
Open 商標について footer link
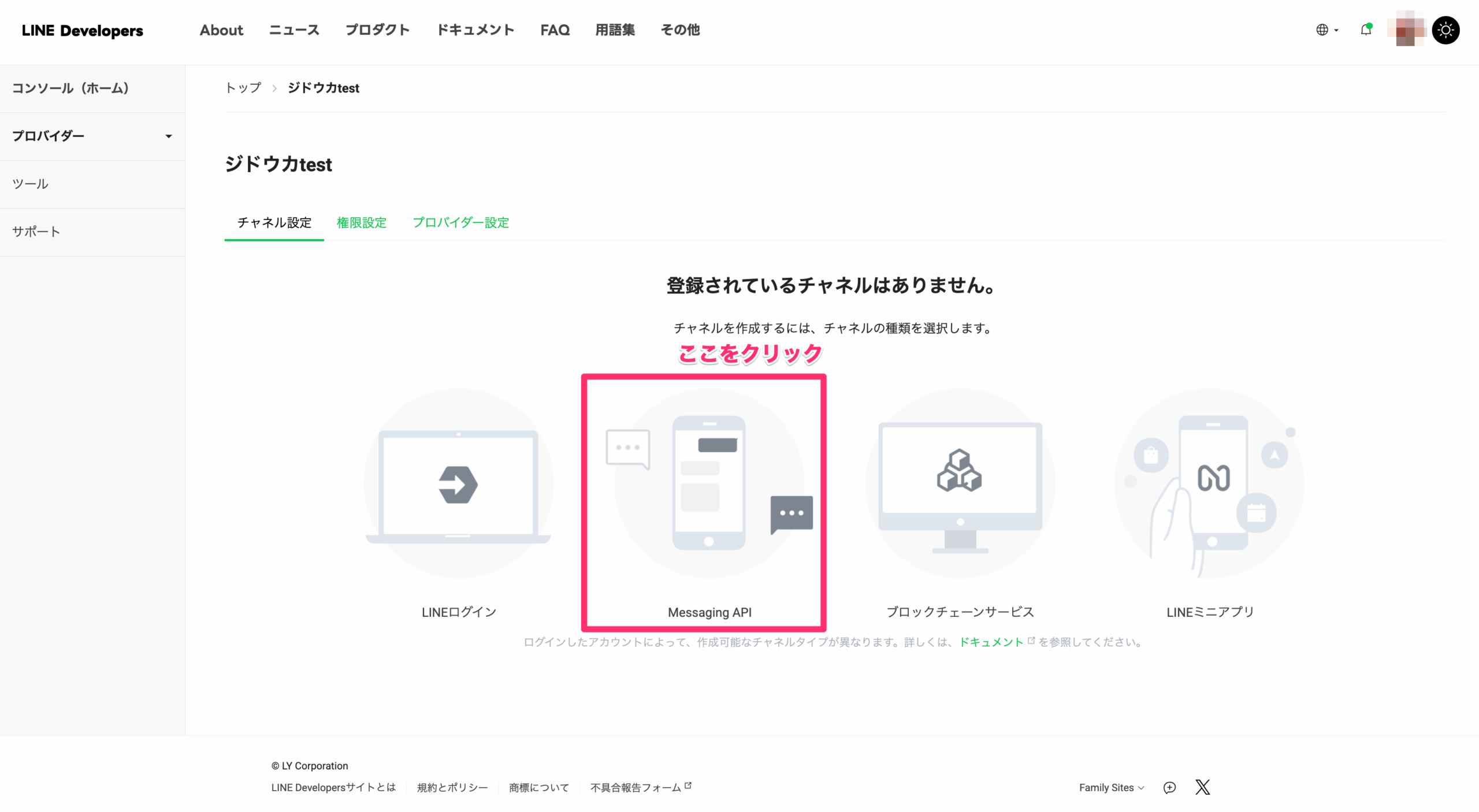[x=539, y=788]
